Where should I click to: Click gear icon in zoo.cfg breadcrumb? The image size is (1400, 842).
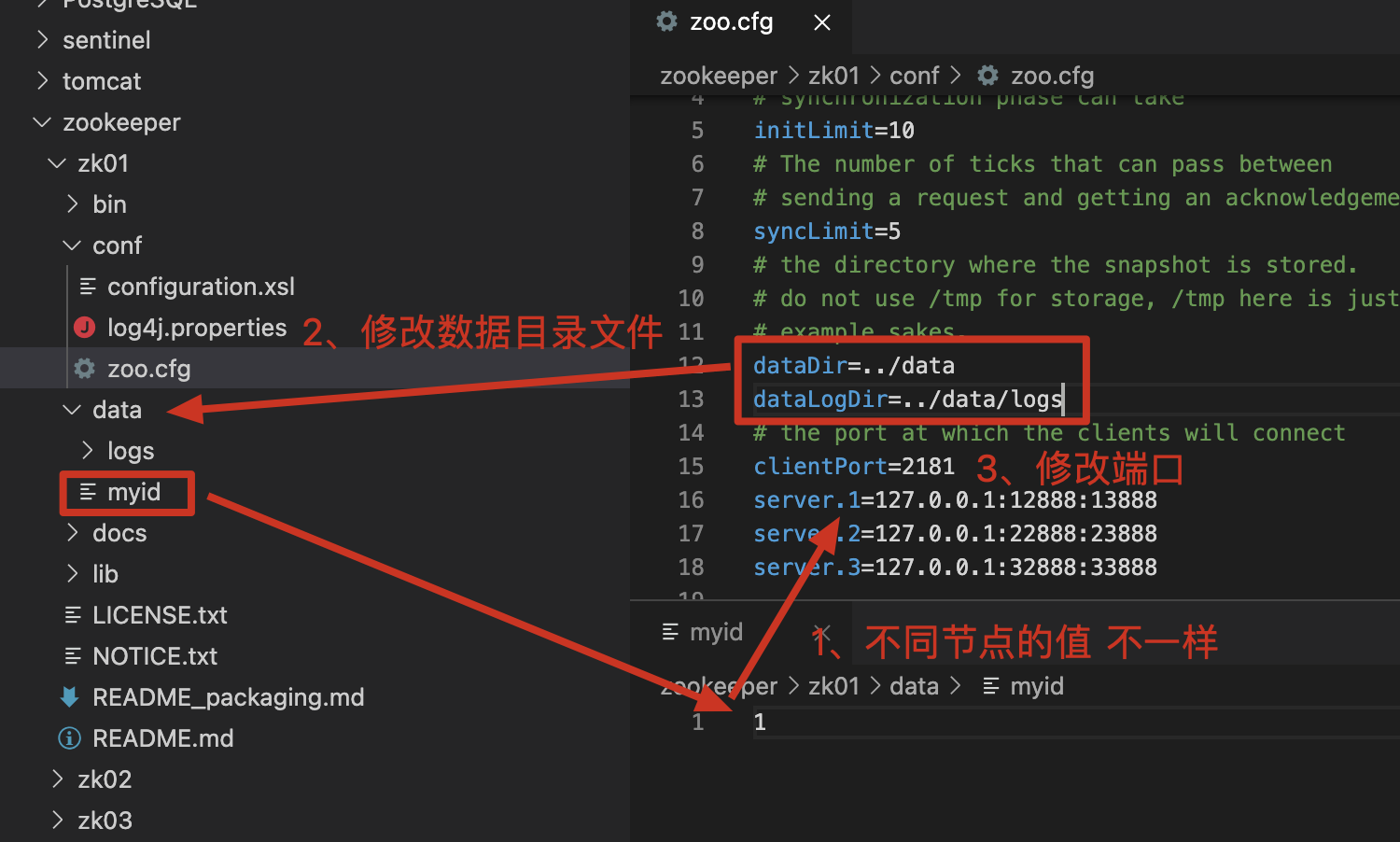(988, 75)
